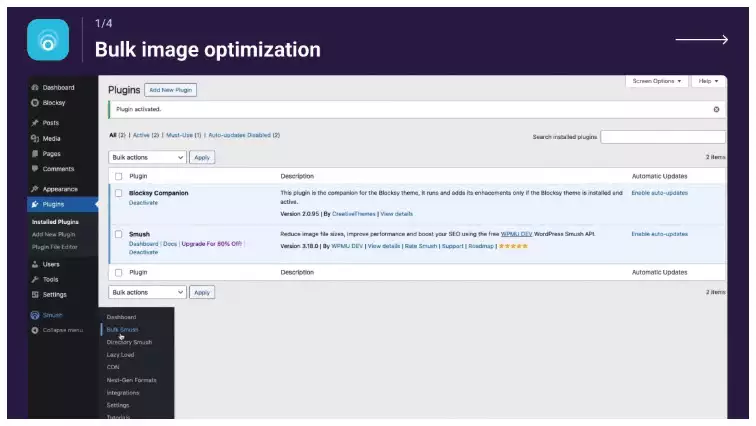756x426 pixels.
Task: Click the Tools wrench icon
Action: click(35, 280)
